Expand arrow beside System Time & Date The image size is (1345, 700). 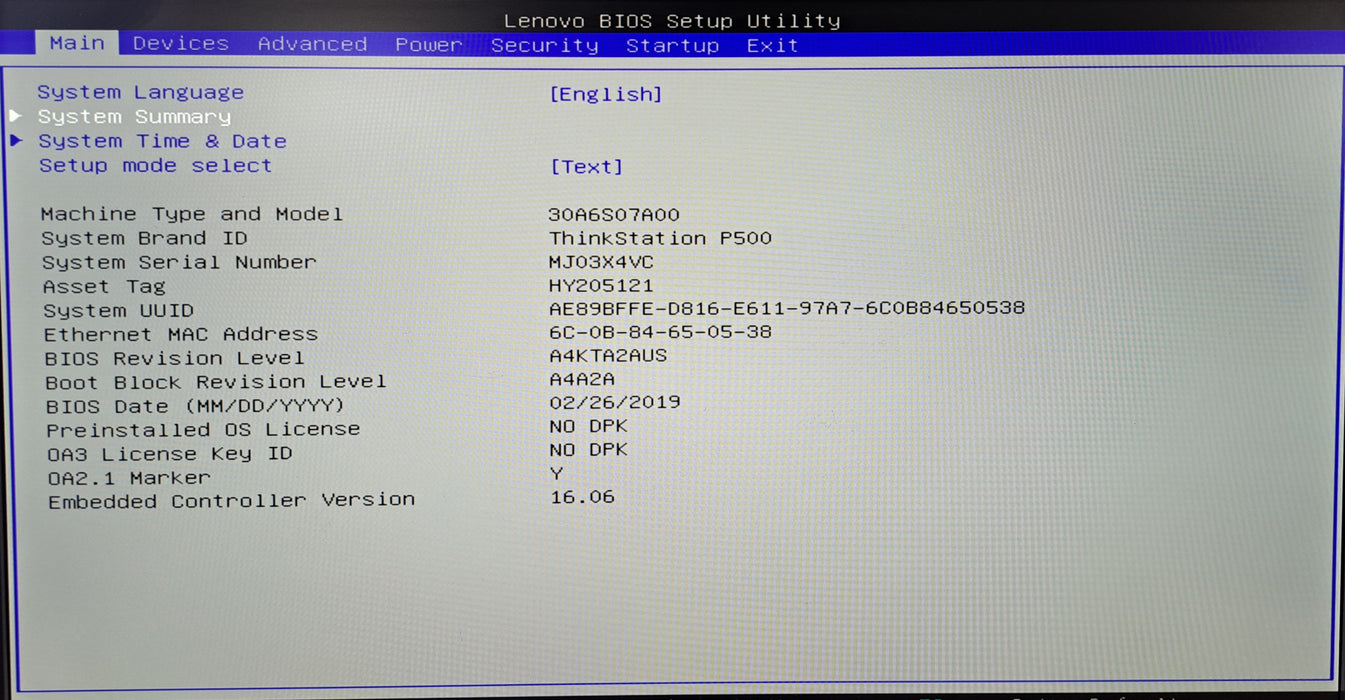[x=16, y=140]
